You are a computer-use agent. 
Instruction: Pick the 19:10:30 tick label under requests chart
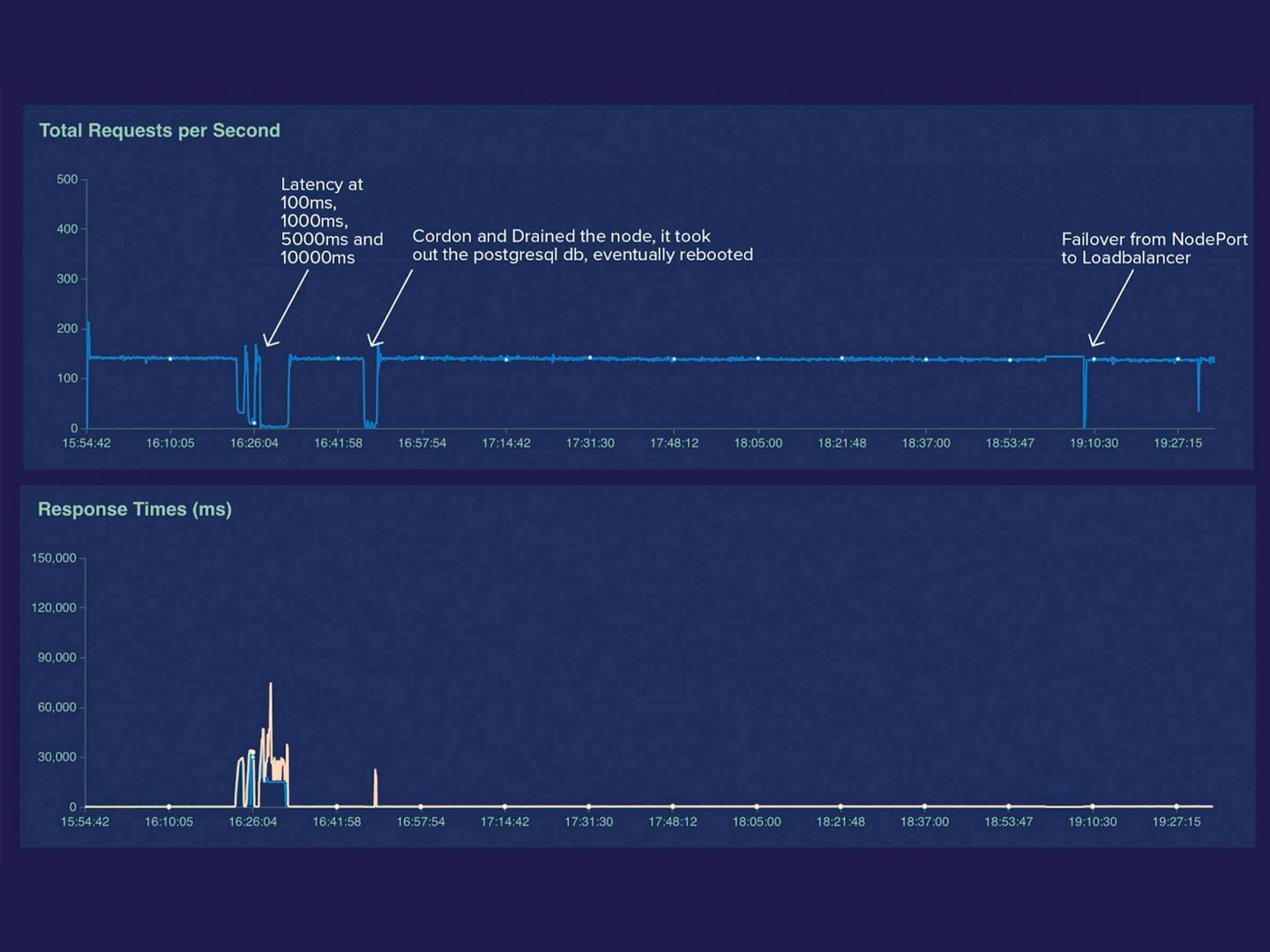pyautogui.click(x=1094, y=443)
